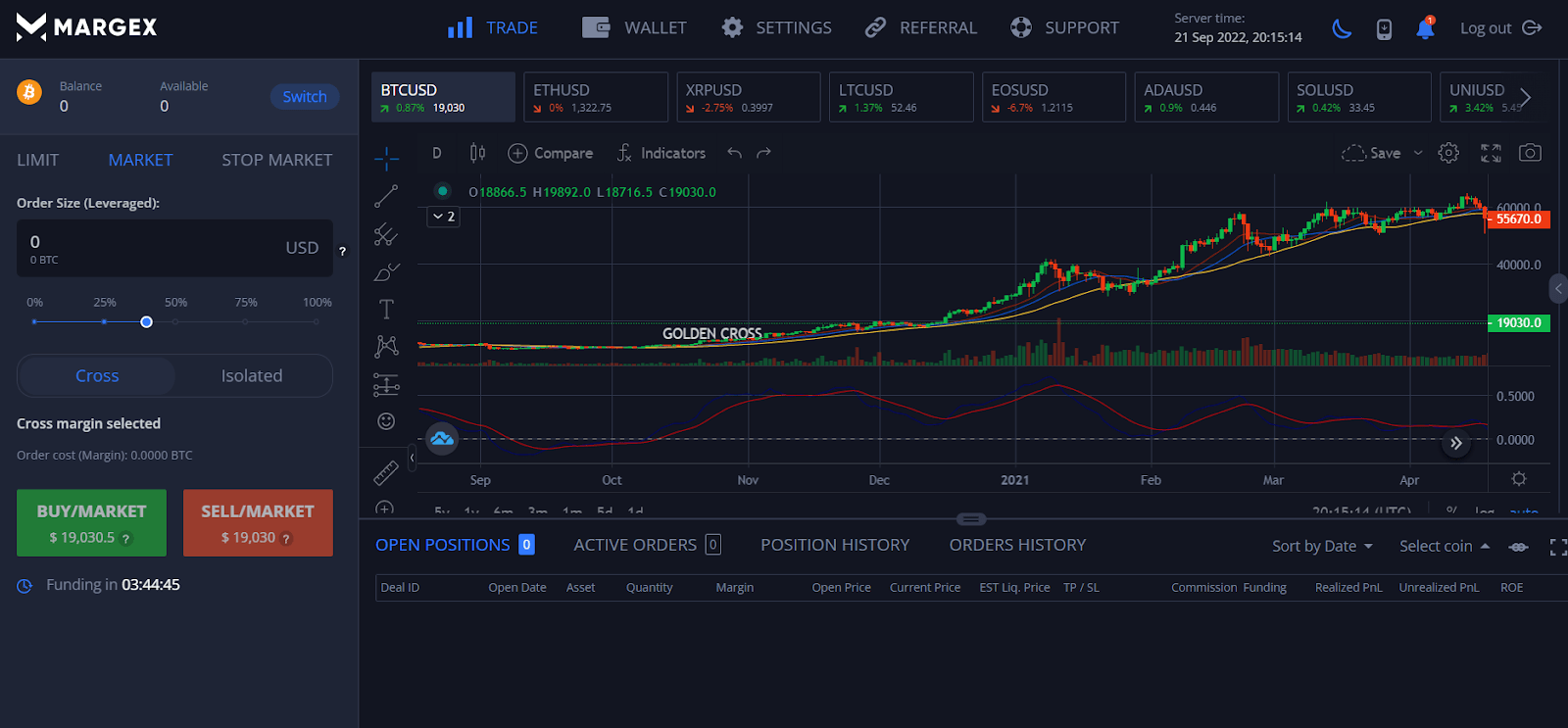Open the notifications bell
The image size is (1568, 728).
pos(1425,28)
